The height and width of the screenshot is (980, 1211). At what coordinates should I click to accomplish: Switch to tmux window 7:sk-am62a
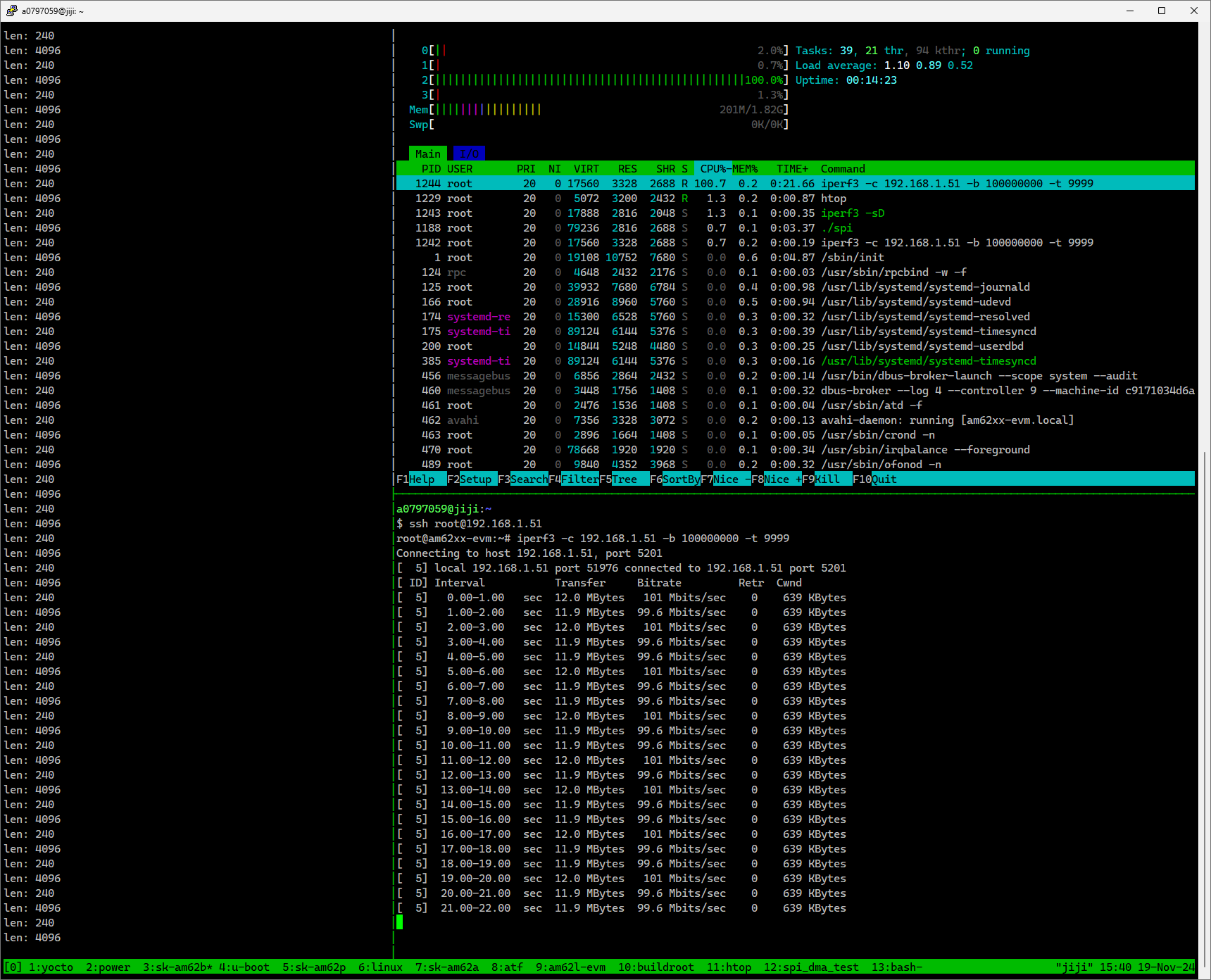click(447, 967)
